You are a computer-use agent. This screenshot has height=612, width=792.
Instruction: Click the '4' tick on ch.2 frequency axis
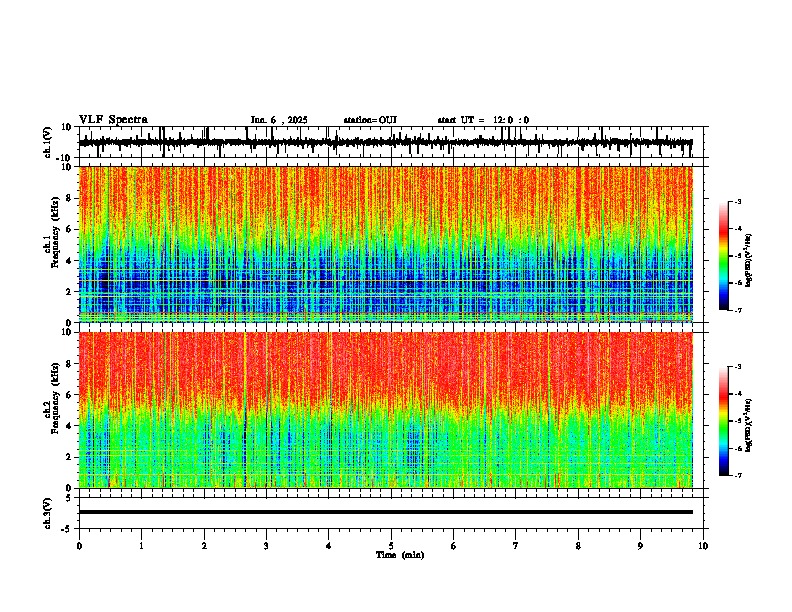coord(70,426)
